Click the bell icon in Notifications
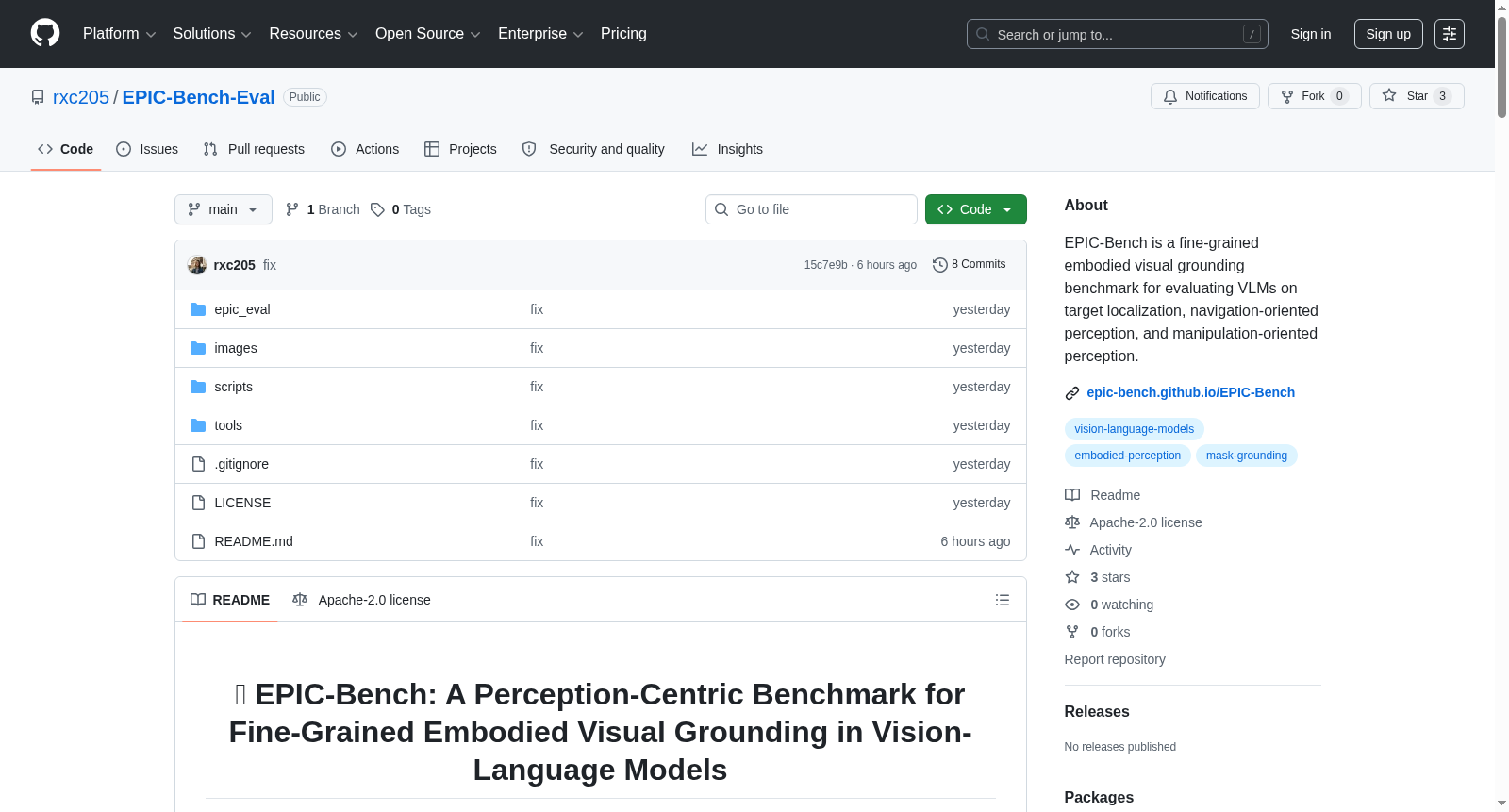Screen dimensions: 1509x812 point(1170,96)
